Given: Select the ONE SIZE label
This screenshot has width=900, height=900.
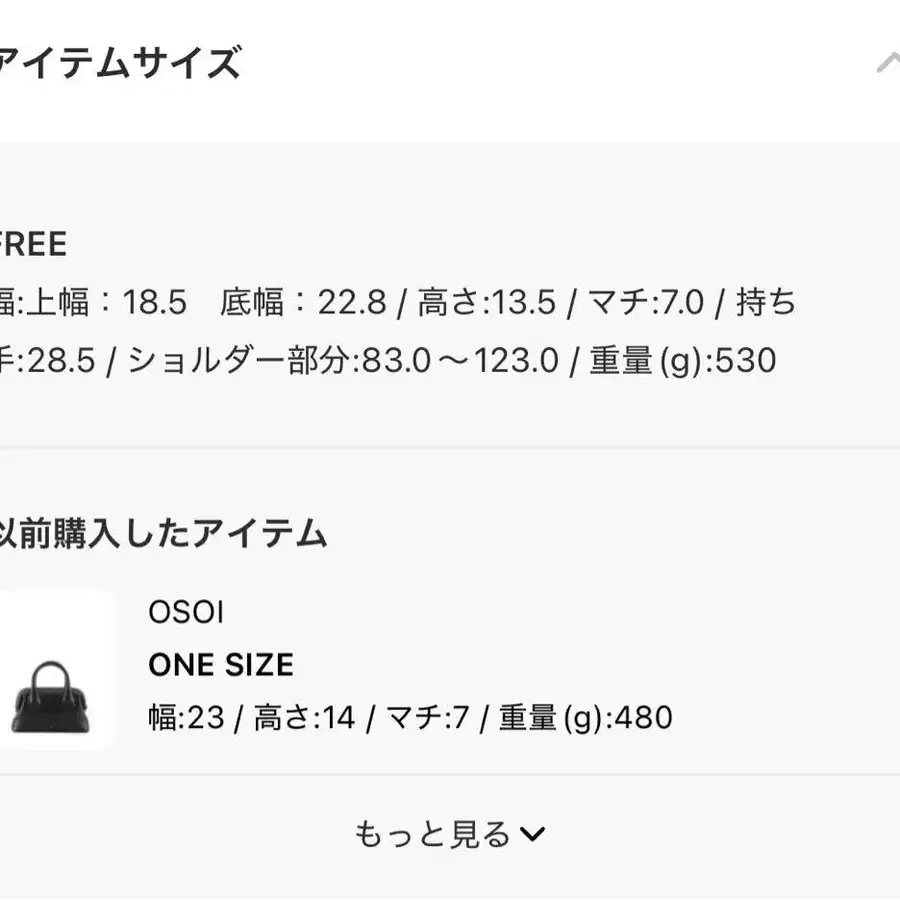Looking at the screenshot, I should (221, 665).
